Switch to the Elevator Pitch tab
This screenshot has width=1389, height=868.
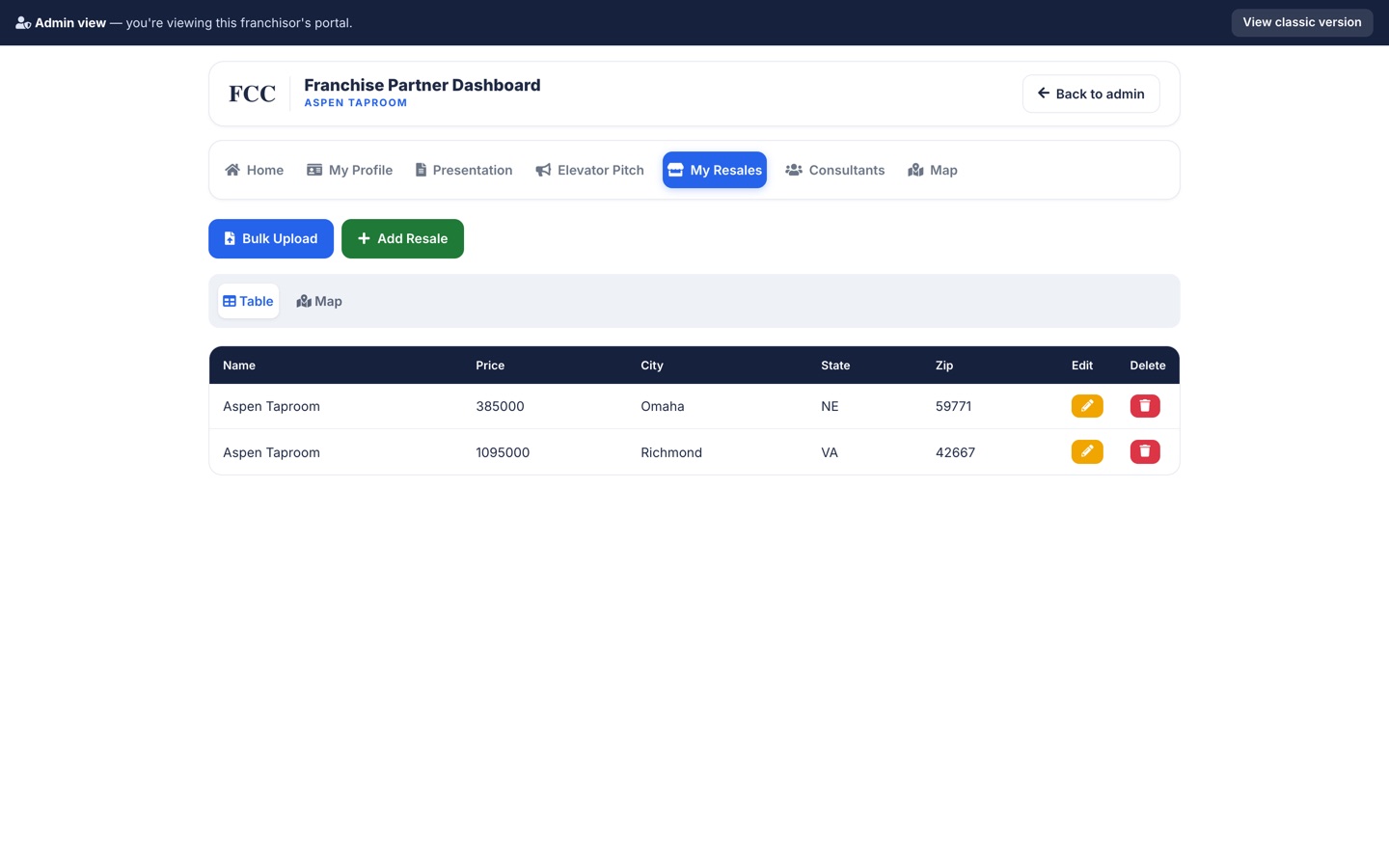tap(590, 170)
